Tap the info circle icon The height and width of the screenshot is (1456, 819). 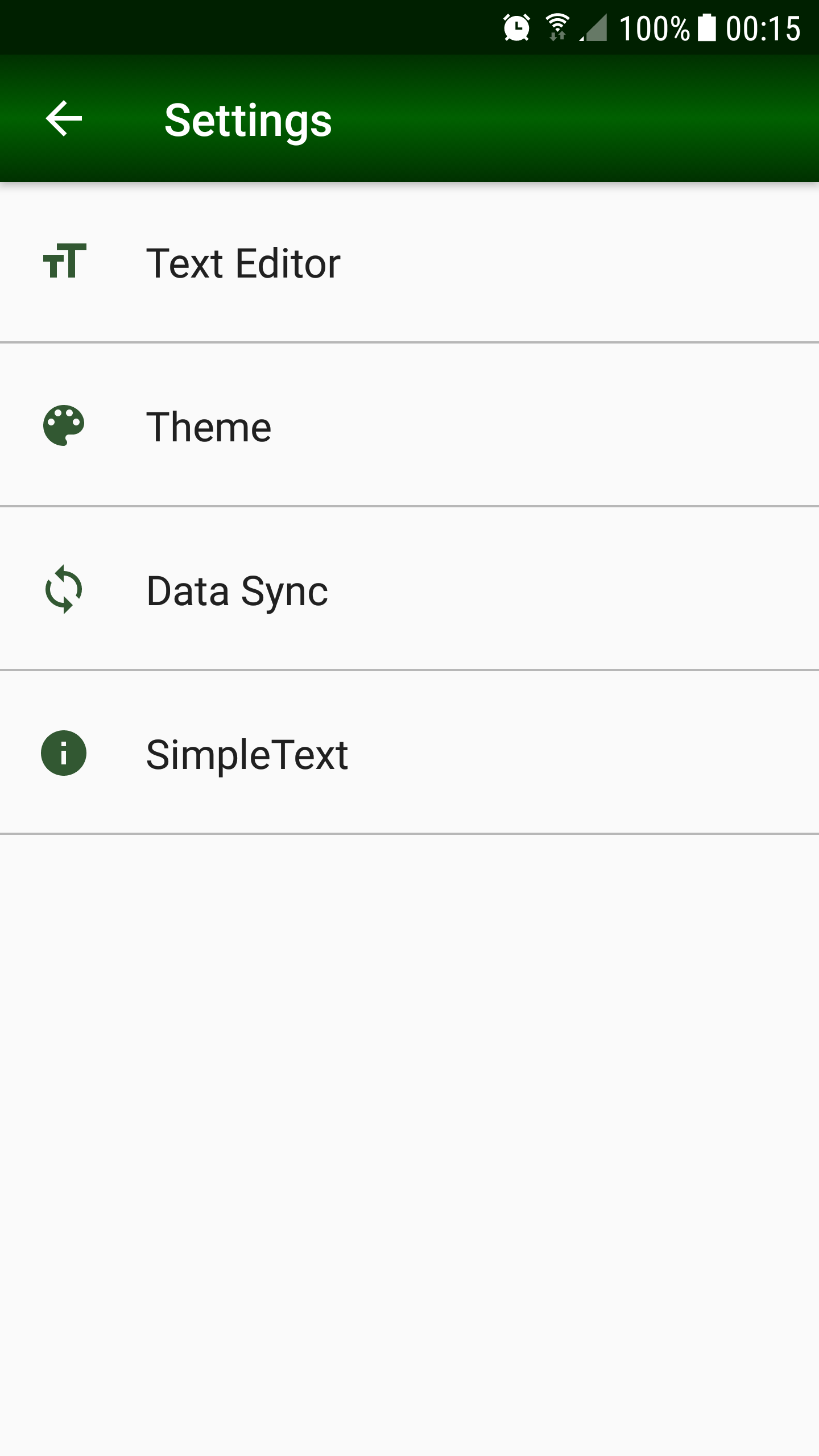point(64,753)
